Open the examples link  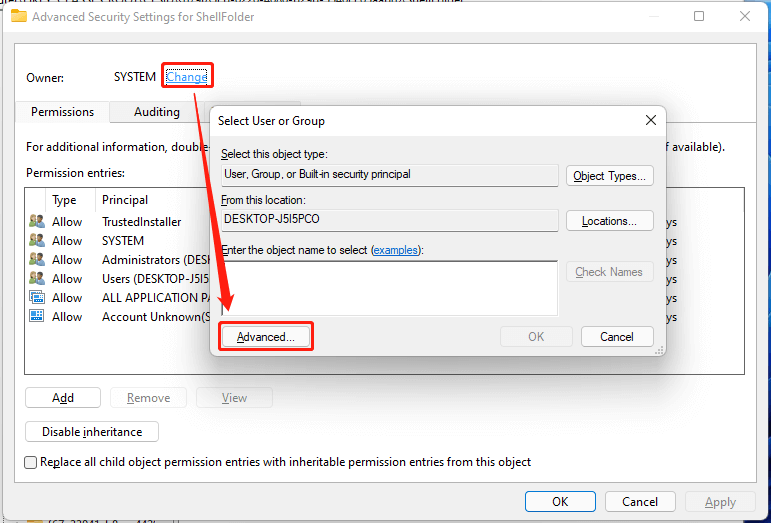pyautogui.click(x=395, y=250)
